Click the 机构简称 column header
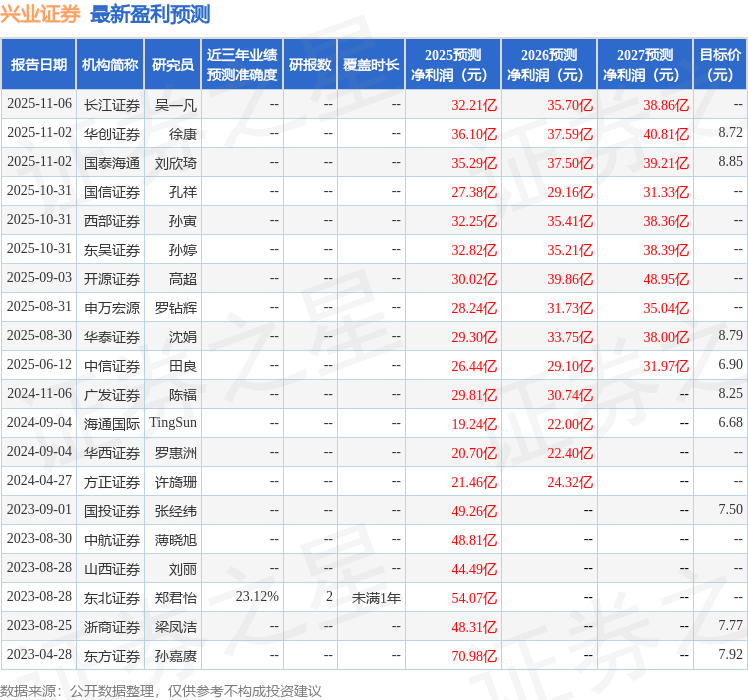Viewport: 748px width, 700px height. 110,65
